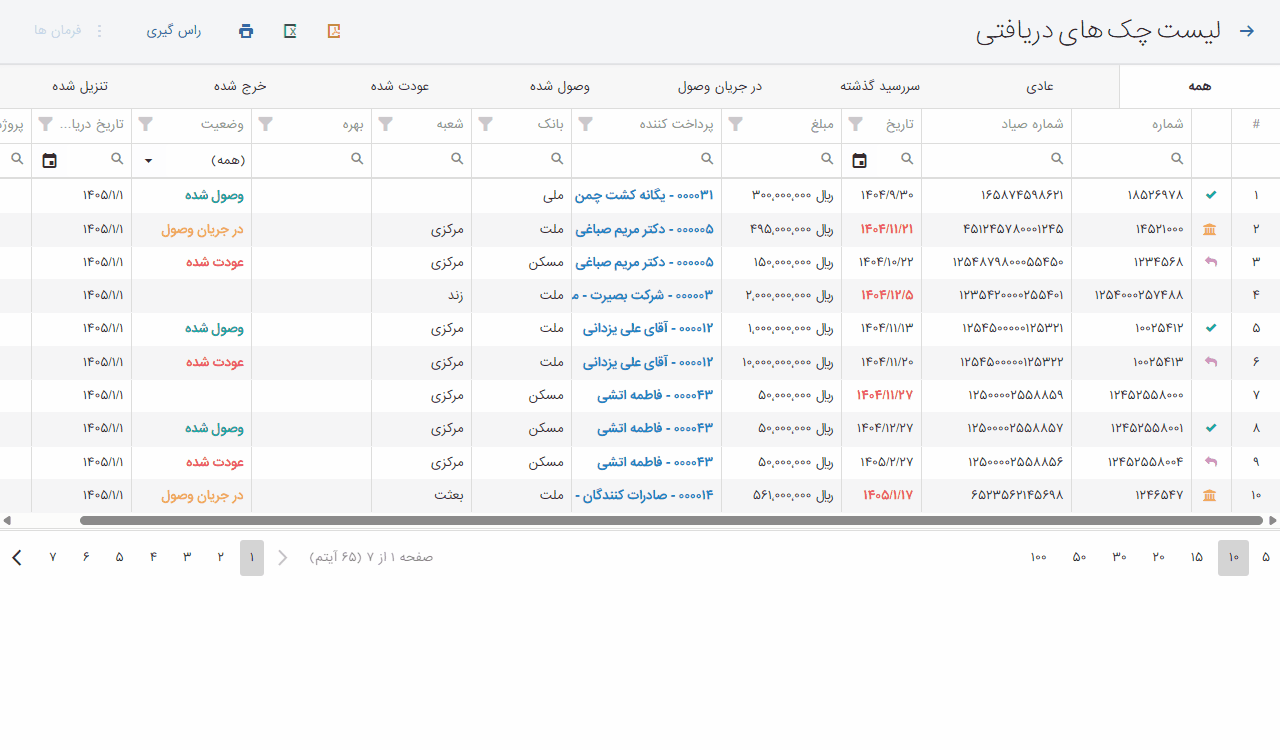Open the filter icon on the بهره column header
This screenshot has width=1280, height=750.
click(x=266, y=125)
